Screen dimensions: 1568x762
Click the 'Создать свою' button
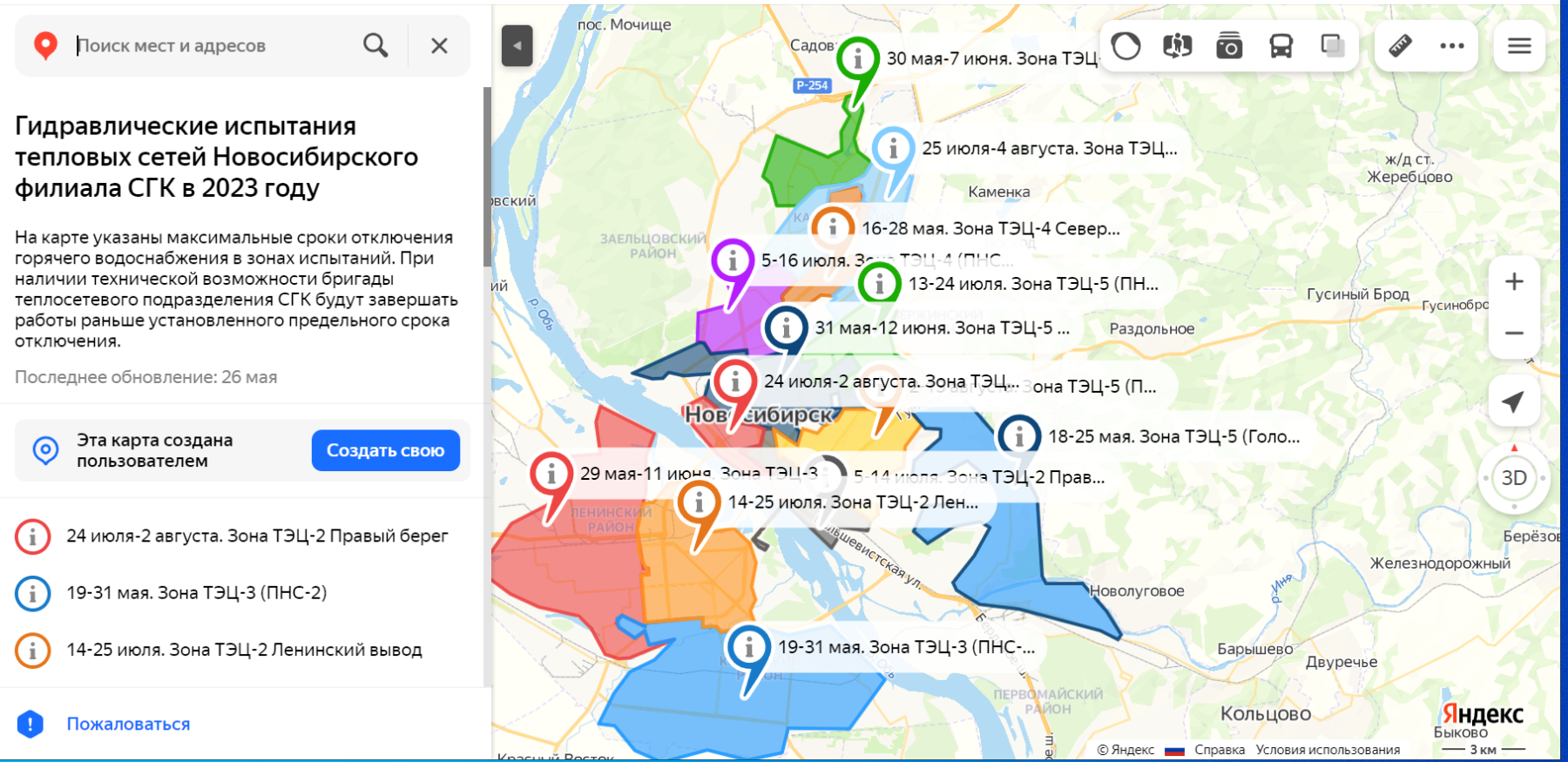click(x=385, y=450)
